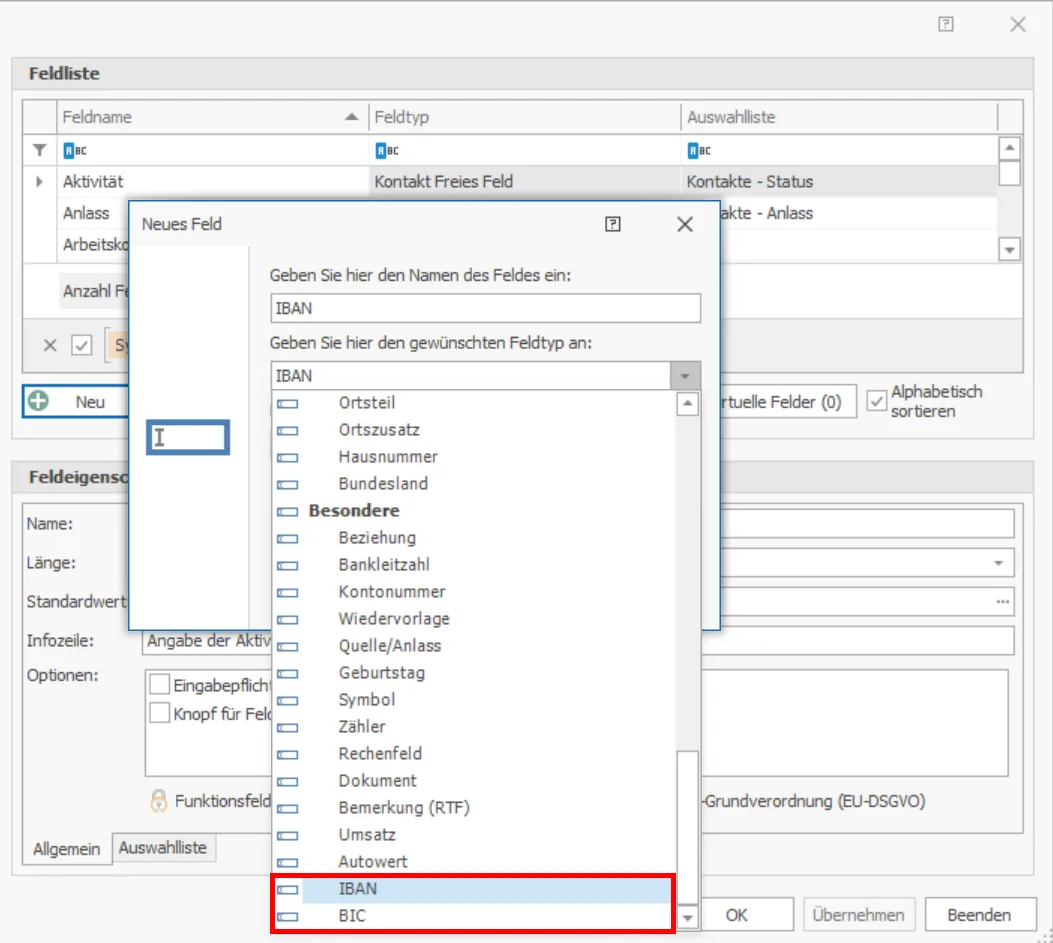Image resolution: width=1053 pixels, height=943 pixels.
Task: Pick Geburtstag from the field type list
Action: pos(474,672)
